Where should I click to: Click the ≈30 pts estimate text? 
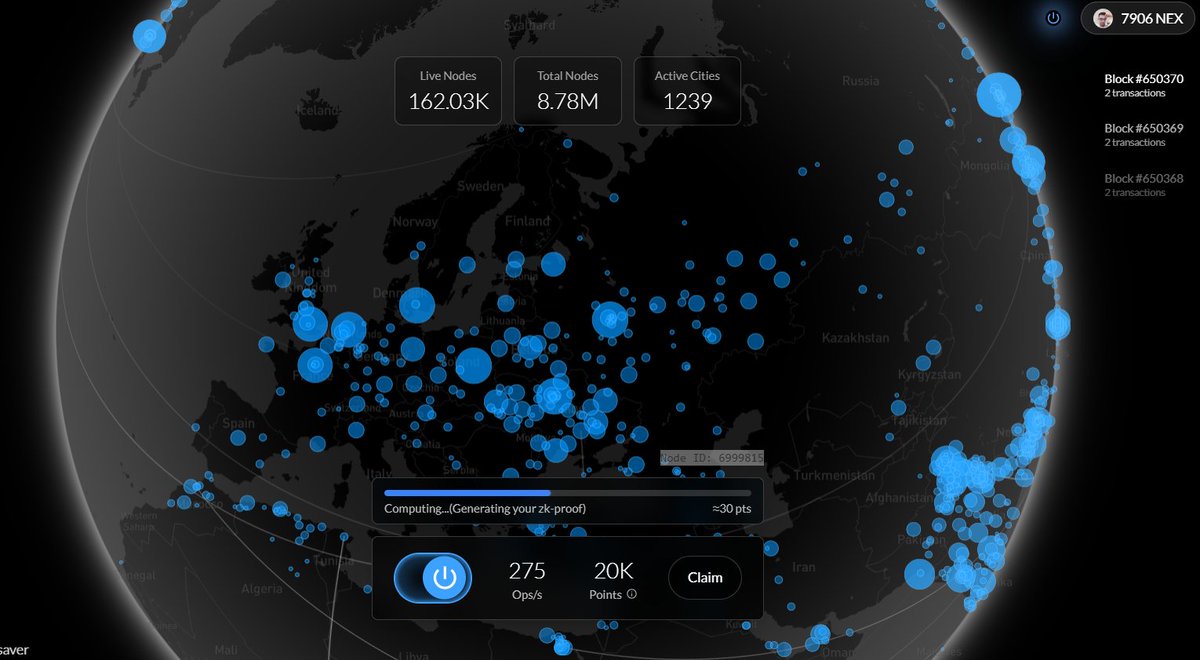click(x=731, y=509)
